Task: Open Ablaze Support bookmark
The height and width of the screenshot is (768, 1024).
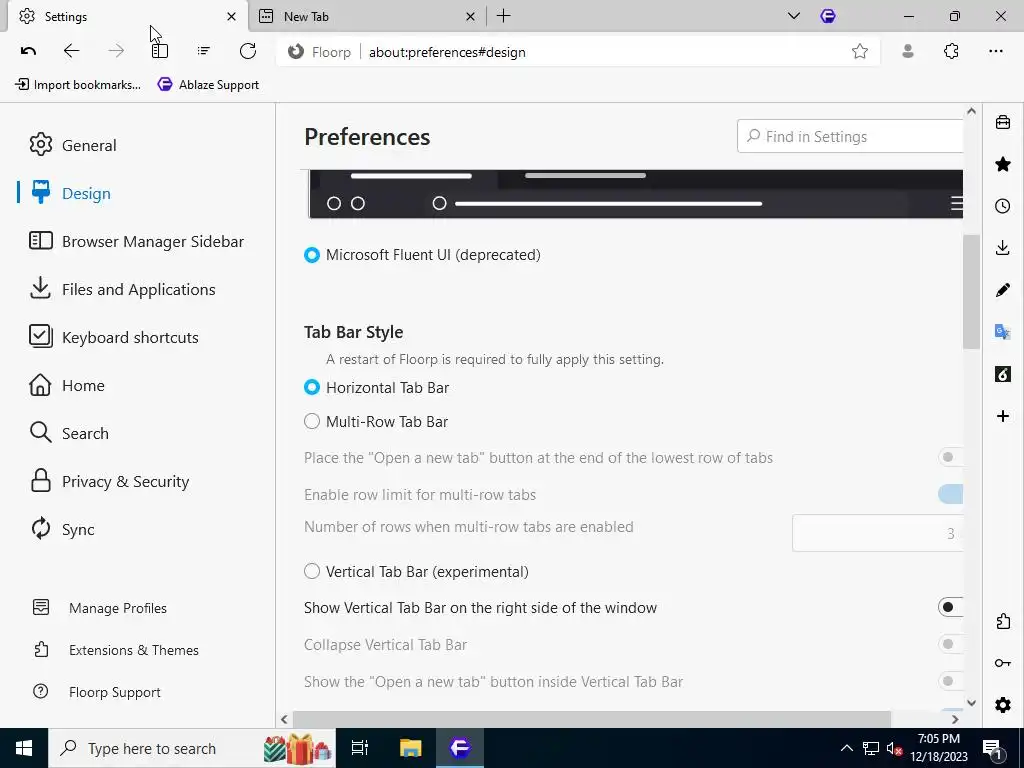Action: coord(208,85)
